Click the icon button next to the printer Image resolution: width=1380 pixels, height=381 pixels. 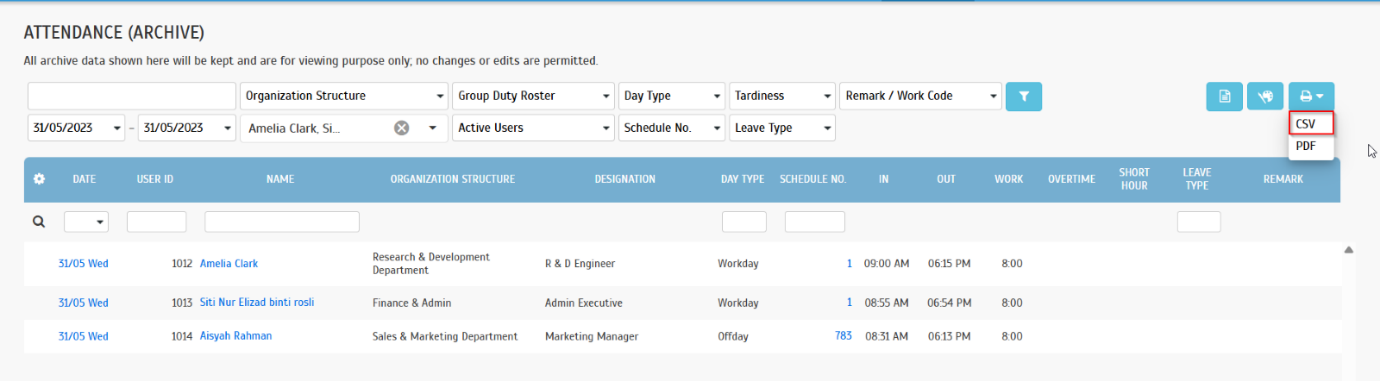1265,96
